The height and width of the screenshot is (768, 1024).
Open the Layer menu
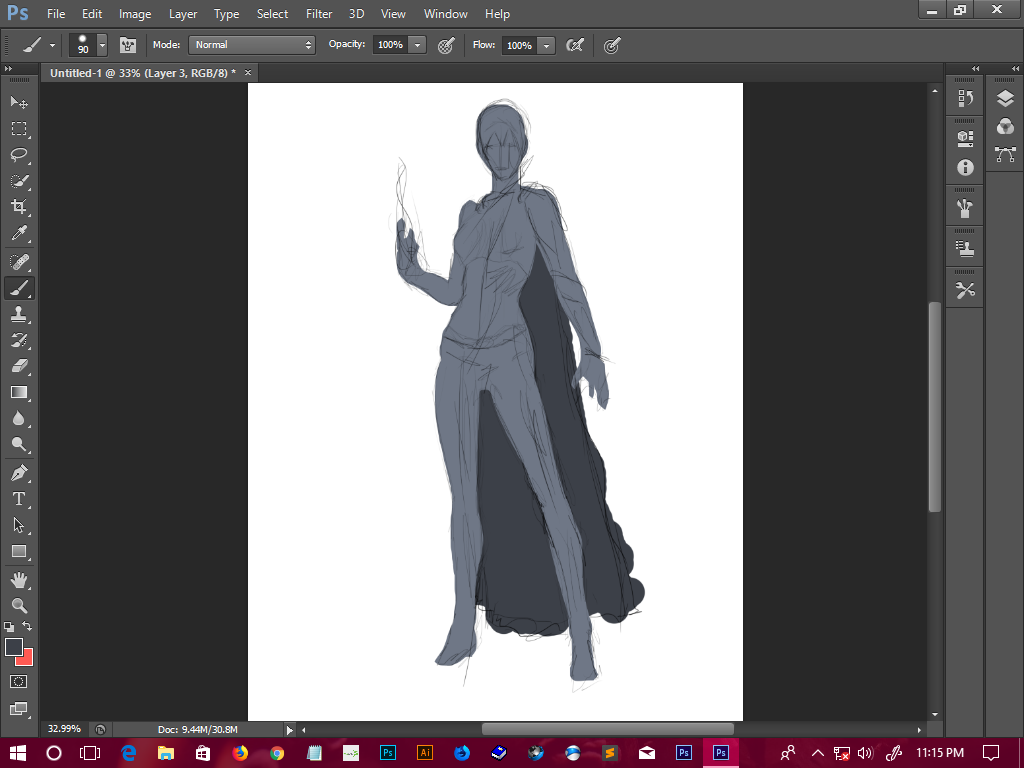183,14
